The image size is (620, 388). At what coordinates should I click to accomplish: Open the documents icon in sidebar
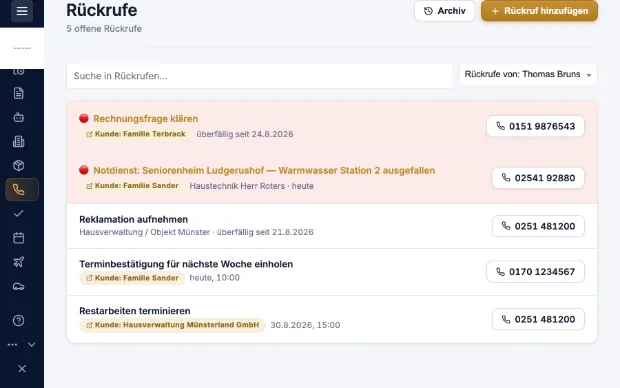tap(19, 93)
